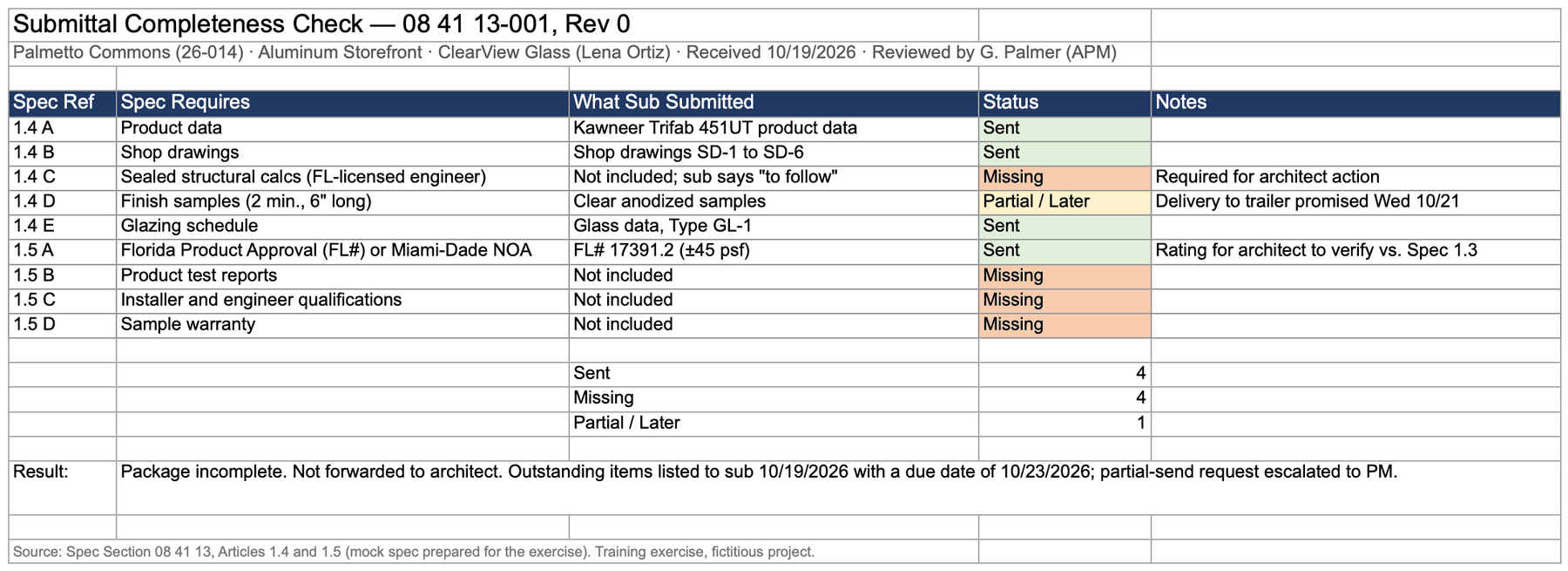The width and height of the screenshot is (1568, 571).
Task: Click 'Not included; sub says "to follow"' cell
Action: click(774, 177)
